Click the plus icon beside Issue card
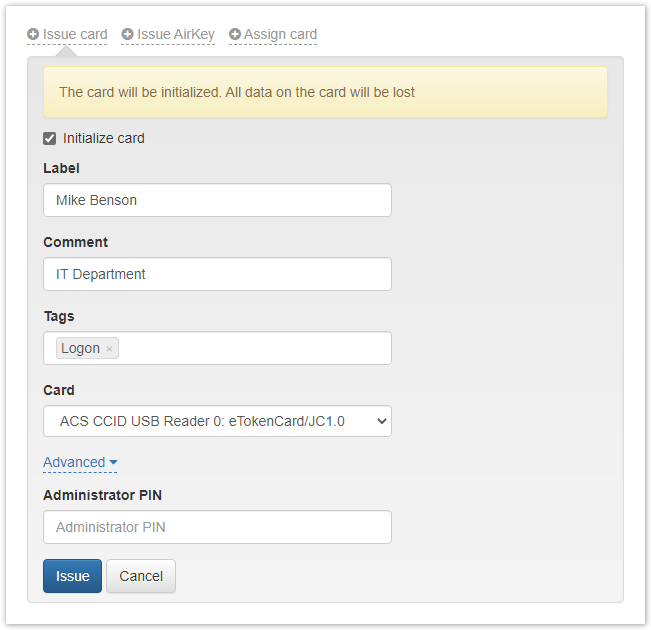Image resolution: width=651 pixels, height=630 pixels. [x=33, y=34]
